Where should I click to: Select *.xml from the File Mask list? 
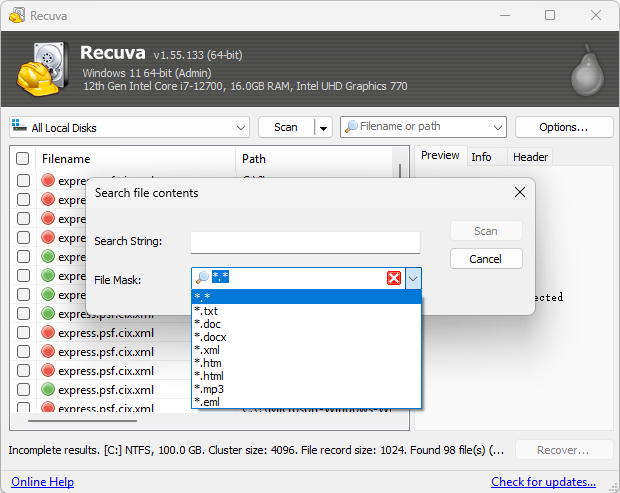click(x=306, y=350)
